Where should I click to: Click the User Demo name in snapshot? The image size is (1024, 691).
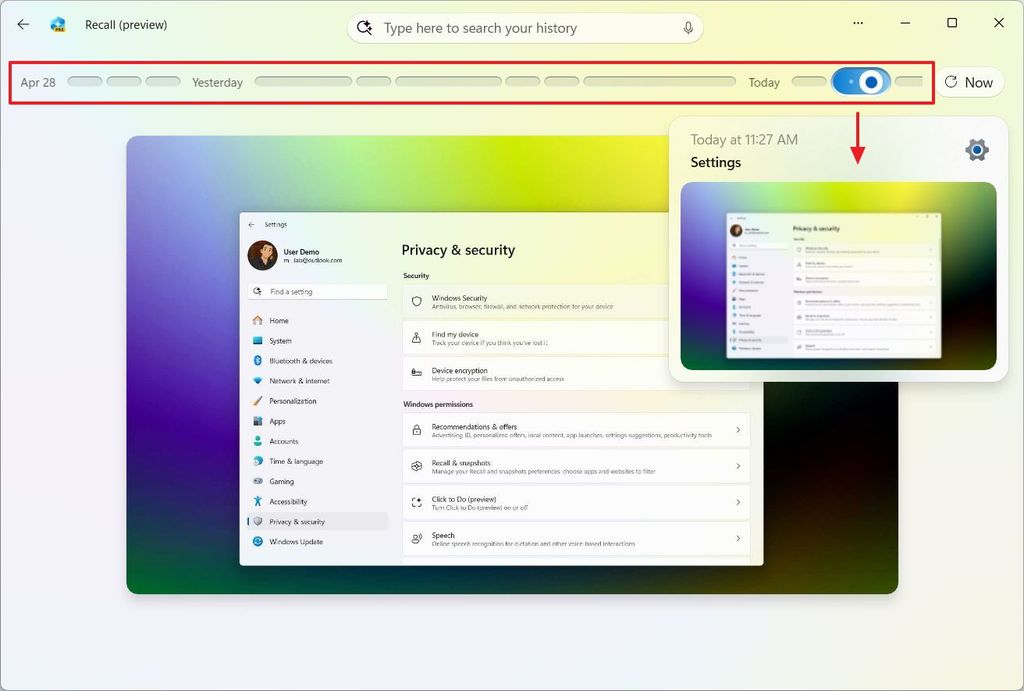pyautogui.click(x=301, y=251)
